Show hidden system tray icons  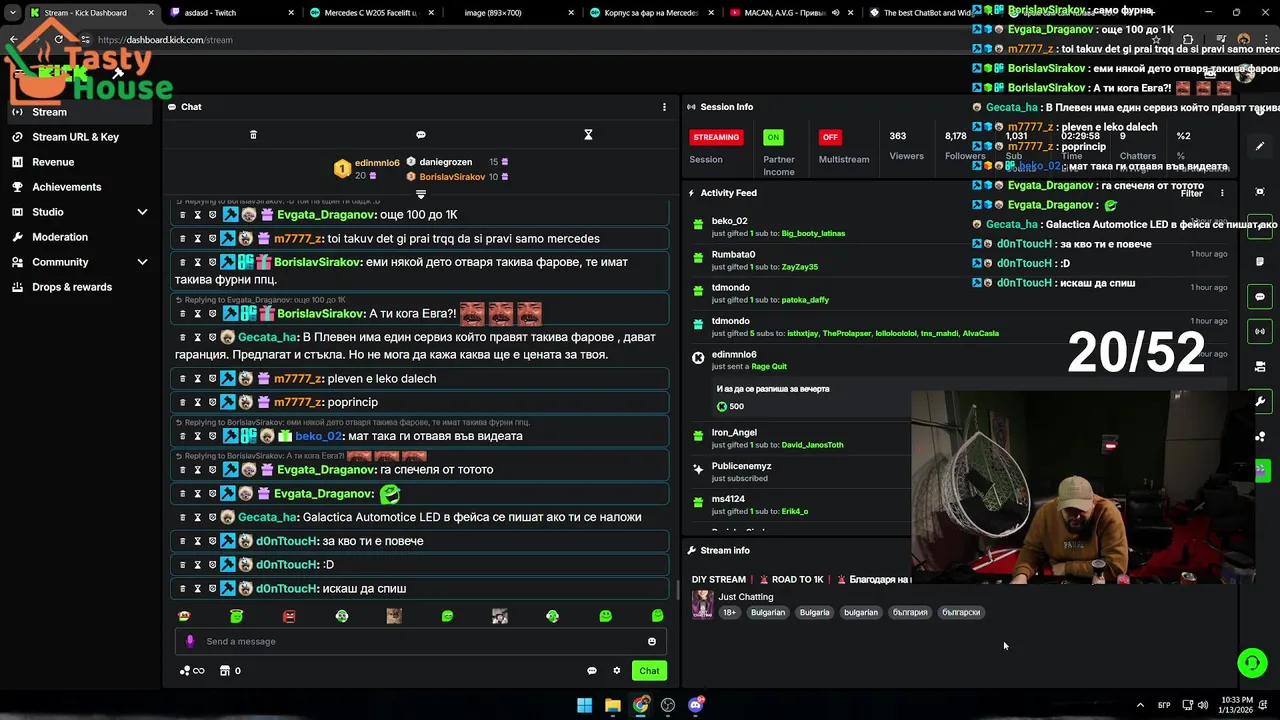pyautogui.click(x=1139, y=705)
